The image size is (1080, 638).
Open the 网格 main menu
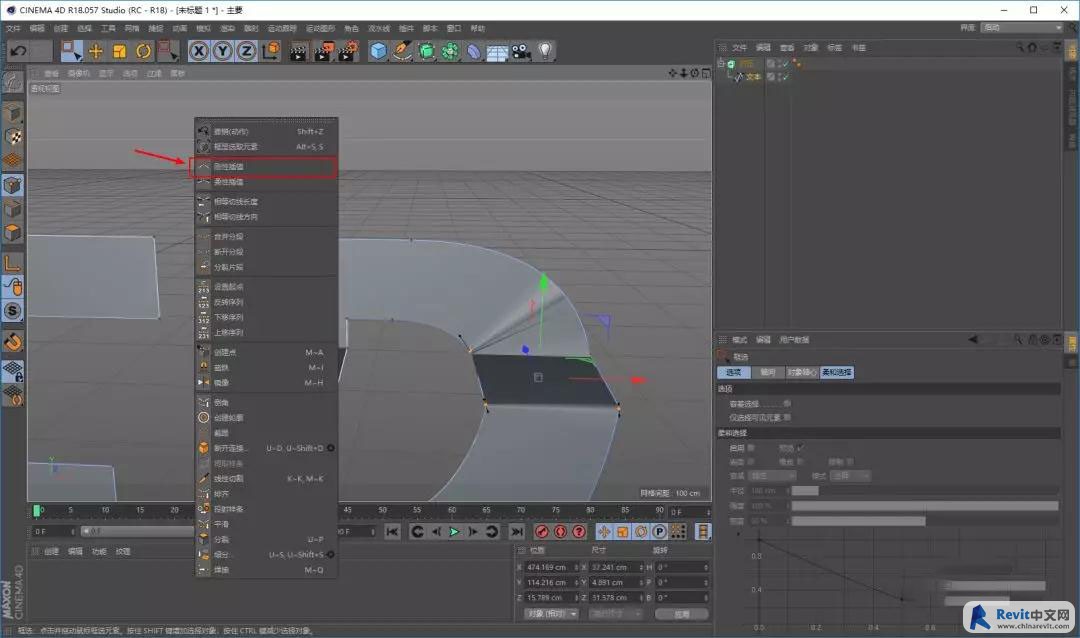click(x=132, y=28)
